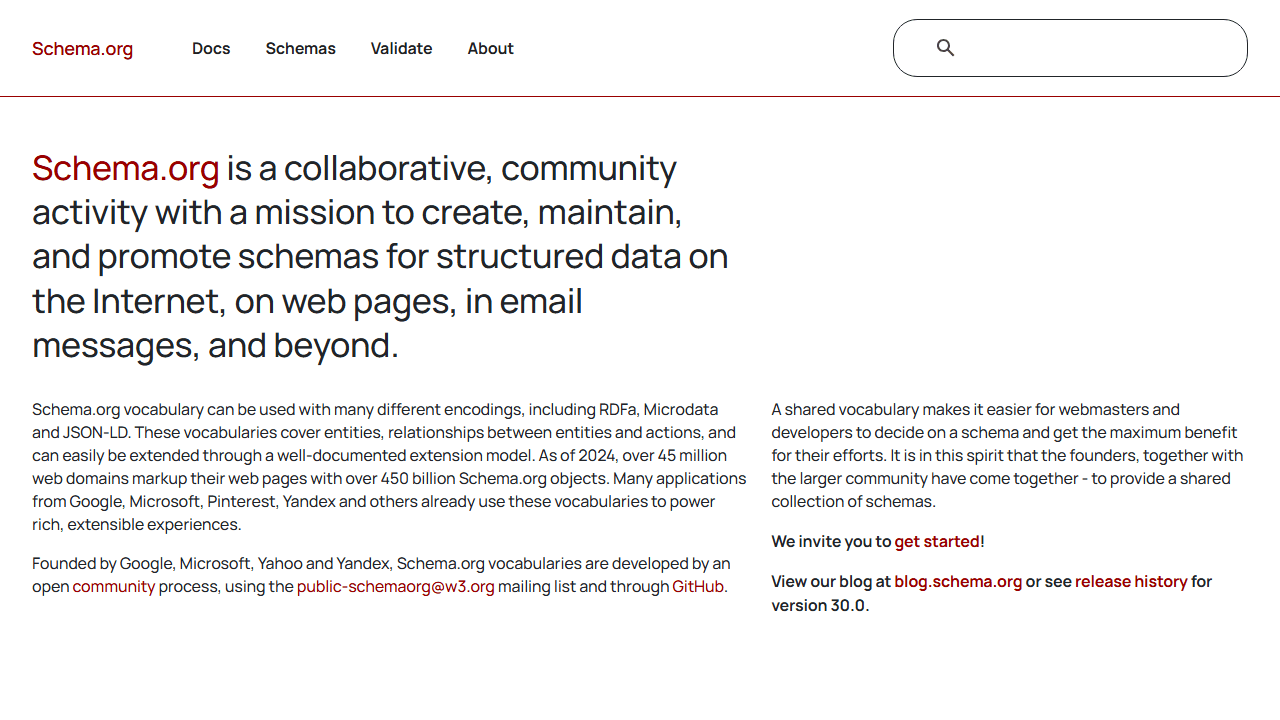This screenshot has width=1280, height=720.
Task: Click 'Founded by Google, Microsoft, Yahoo and Yandex'
Action: (212, 563)
